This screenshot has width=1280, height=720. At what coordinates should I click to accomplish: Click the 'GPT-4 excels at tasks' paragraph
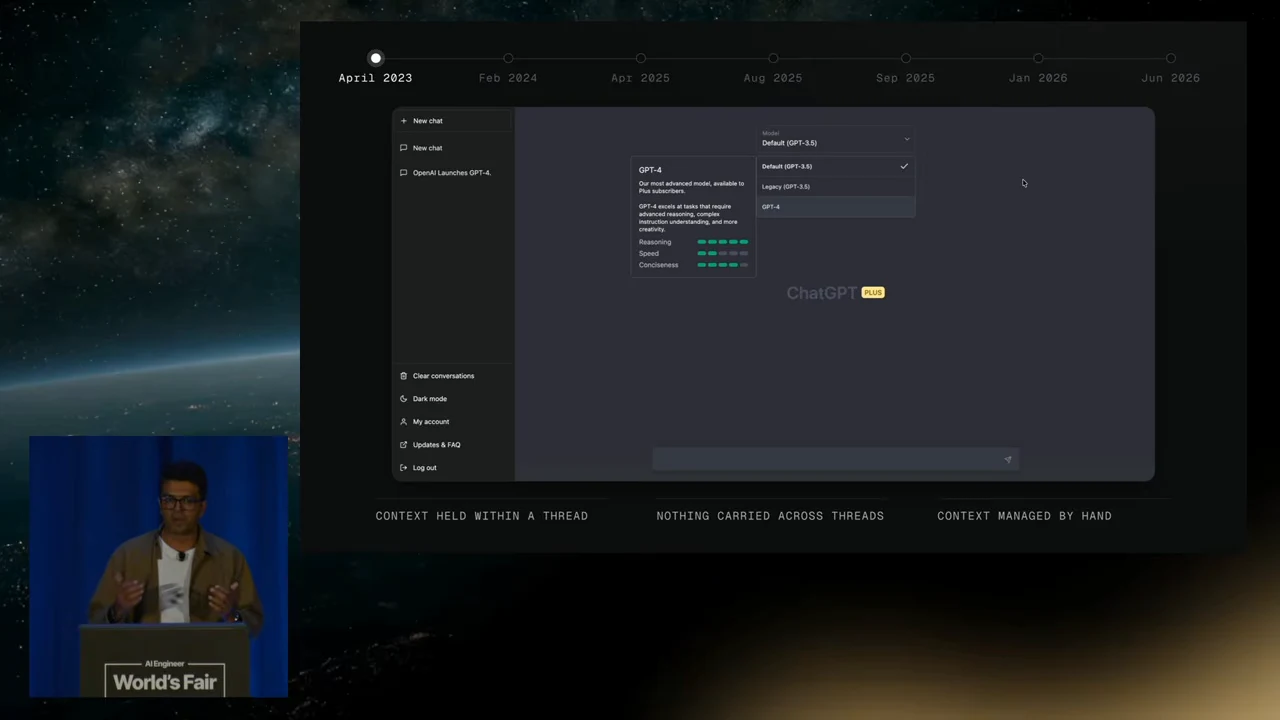[x=690, y=218]
